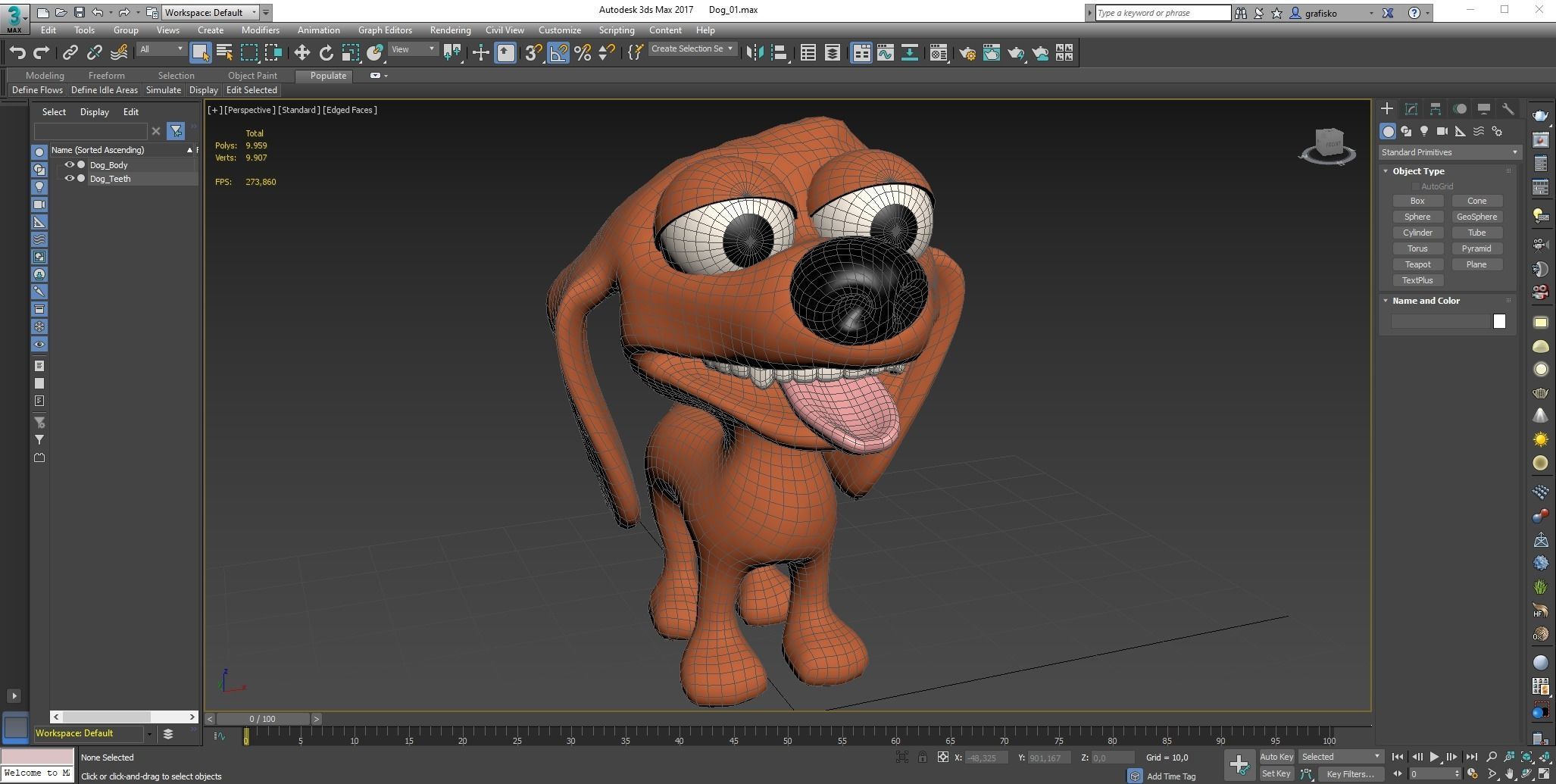Click the Redo arrow in main toolbar

(42, 52)
